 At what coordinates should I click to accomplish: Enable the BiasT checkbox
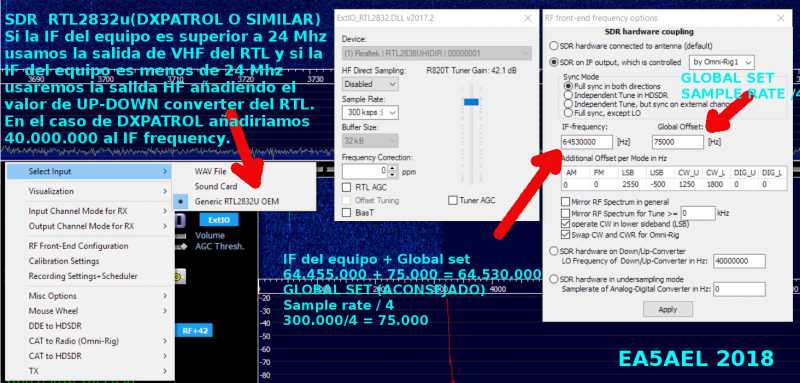346,212
